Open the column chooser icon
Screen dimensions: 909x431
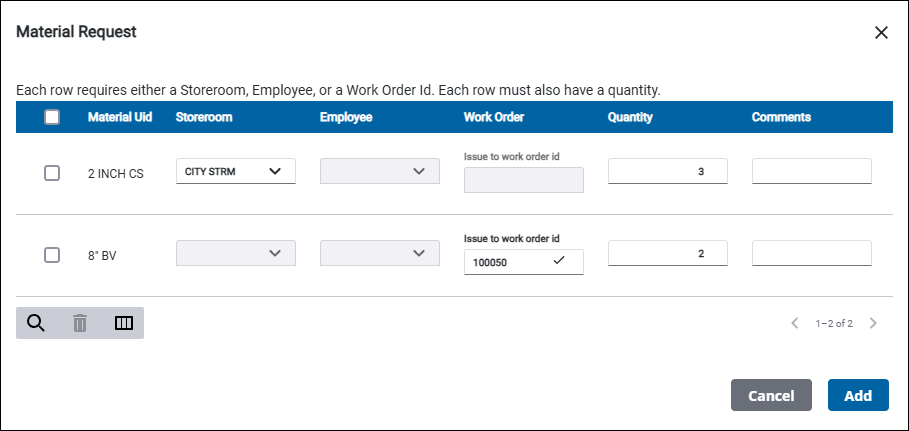[x=124, y=323]
